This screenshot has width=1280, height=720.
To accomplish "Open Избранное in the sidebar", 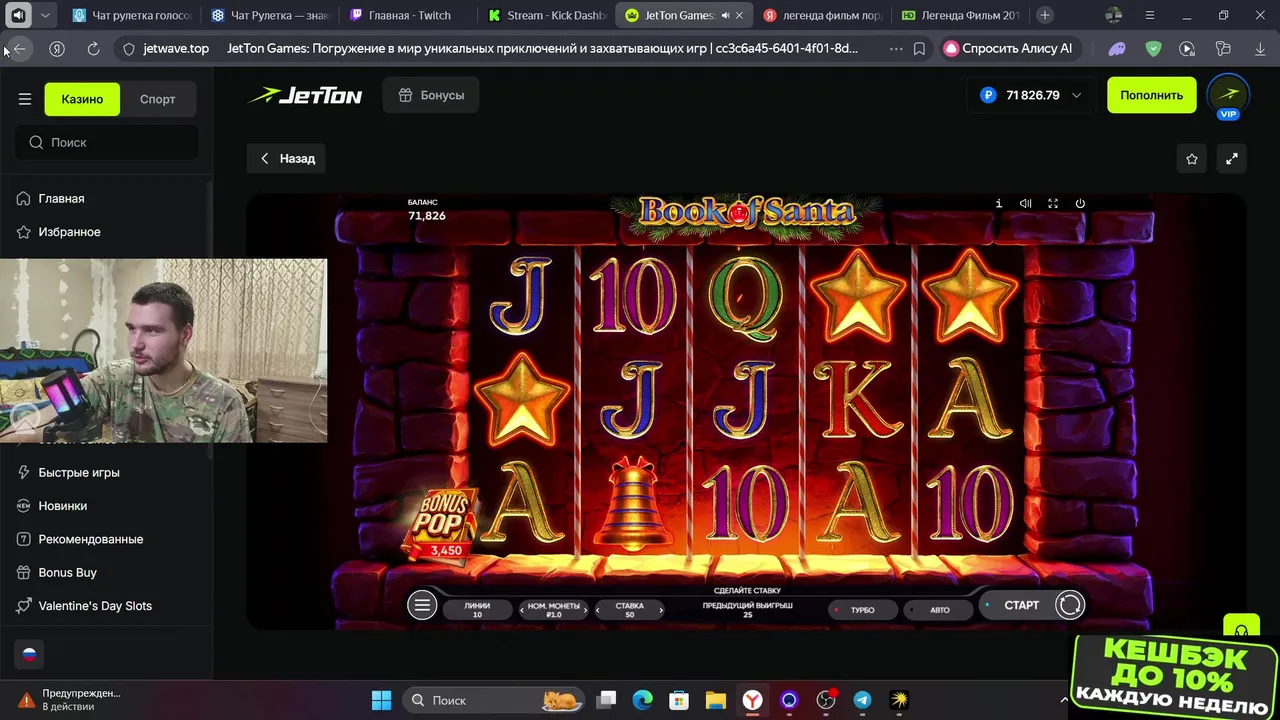I will click(x=69, y=231).
